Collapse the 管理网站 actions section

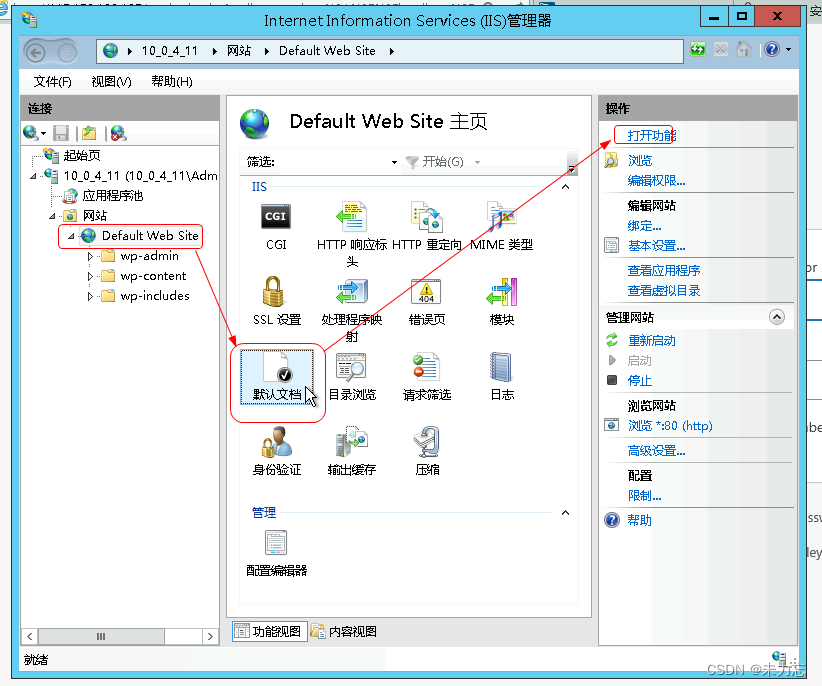[x=776, y=317]
